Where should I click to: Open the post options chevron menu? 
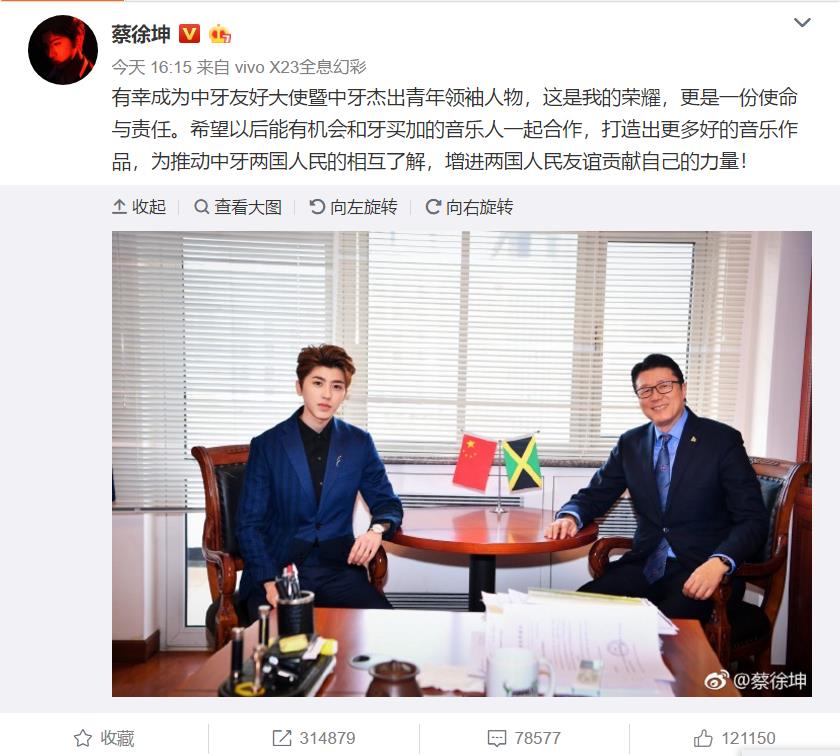[801, 23]
